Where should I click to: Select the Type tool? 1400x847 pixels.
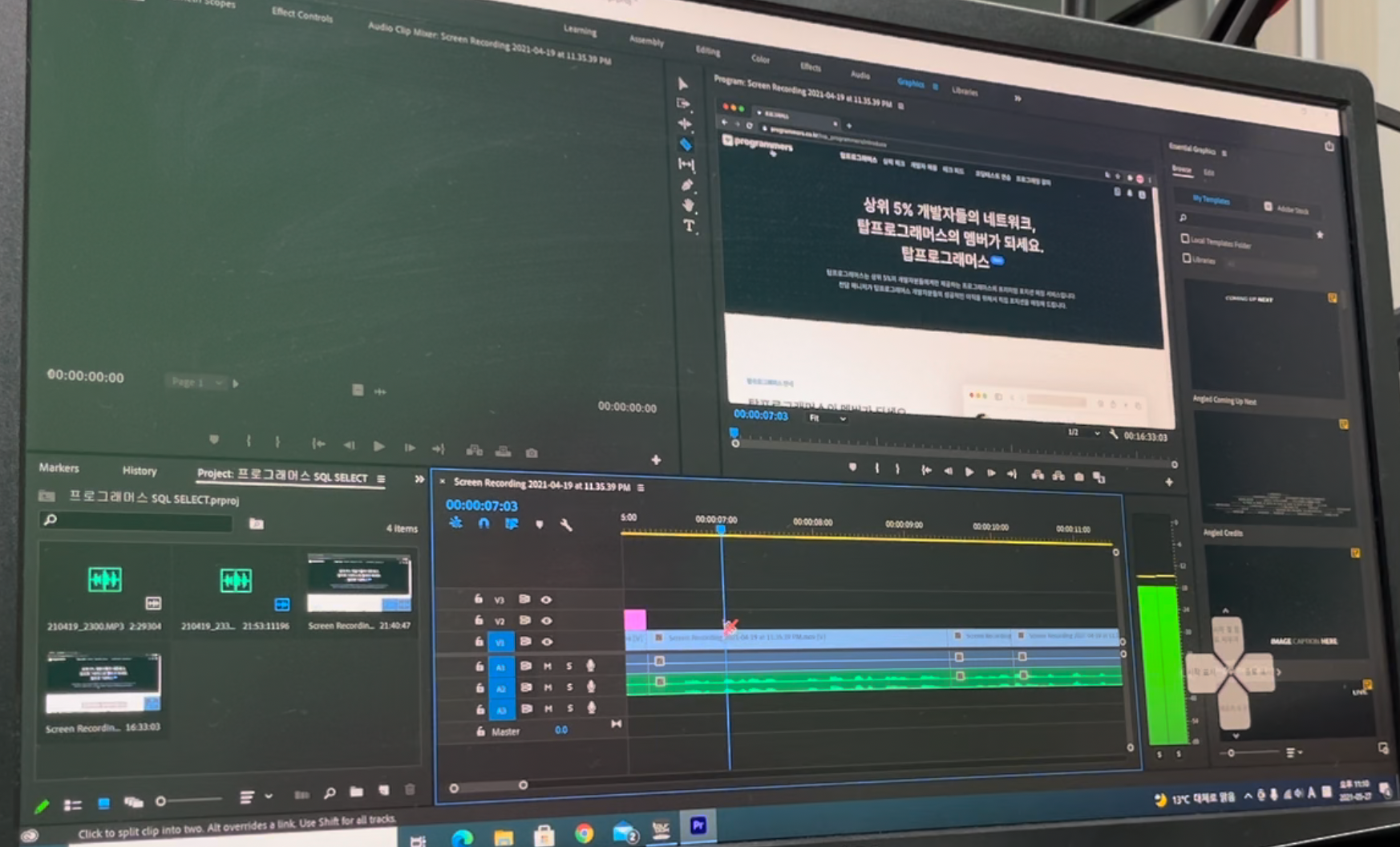click(689, 226)
